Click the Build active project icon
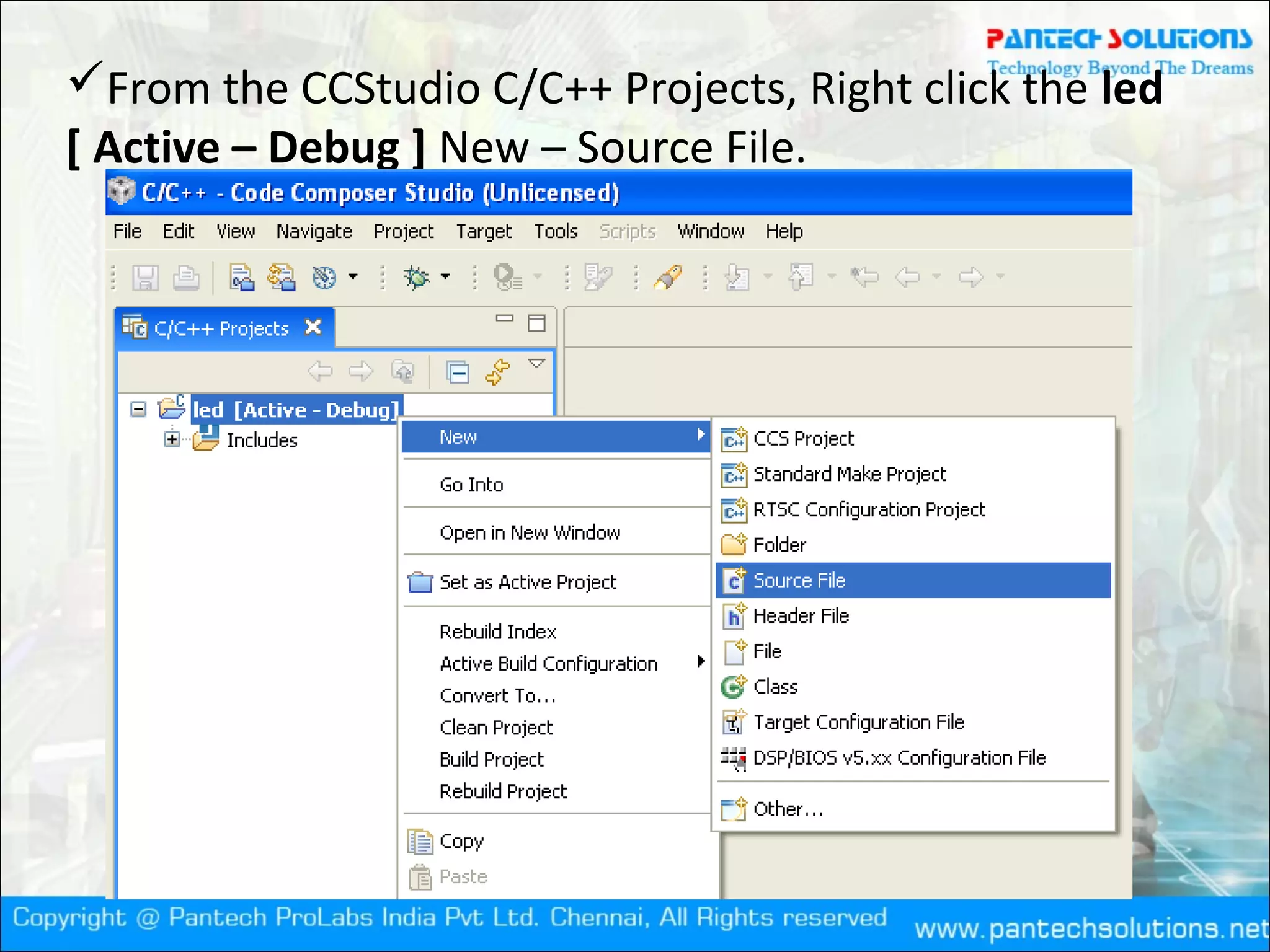This screenshot has height=952, width=1270. pos(242,277)
